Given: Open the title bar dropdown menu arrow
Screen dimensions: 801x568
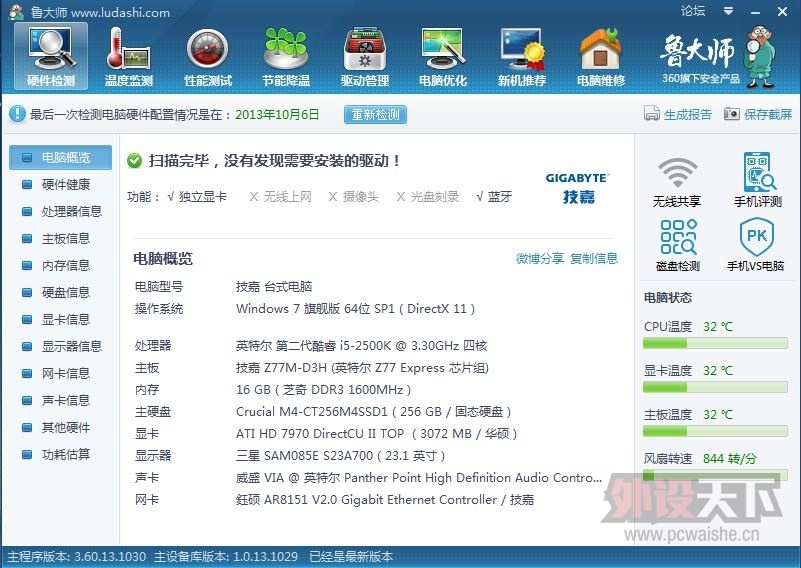Looking at the screenshot, I should (x=728, y=11).
